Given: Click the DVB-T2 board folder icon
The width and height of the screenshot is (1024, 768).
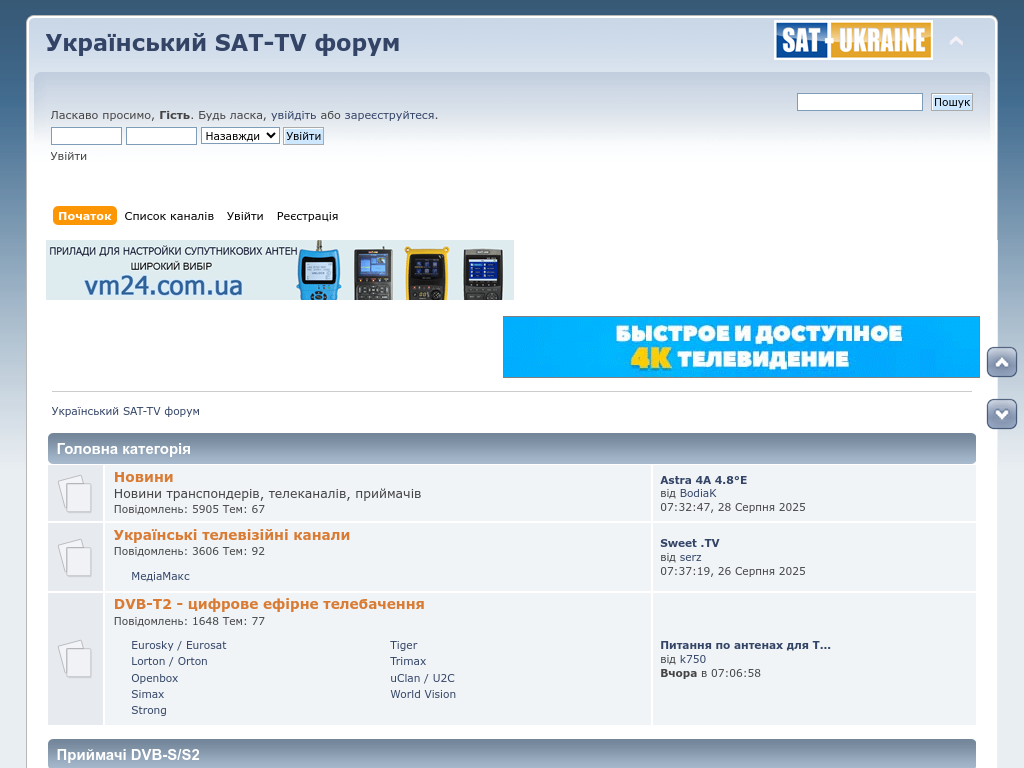Looking at the screenshot, I should tap(75, 659).
